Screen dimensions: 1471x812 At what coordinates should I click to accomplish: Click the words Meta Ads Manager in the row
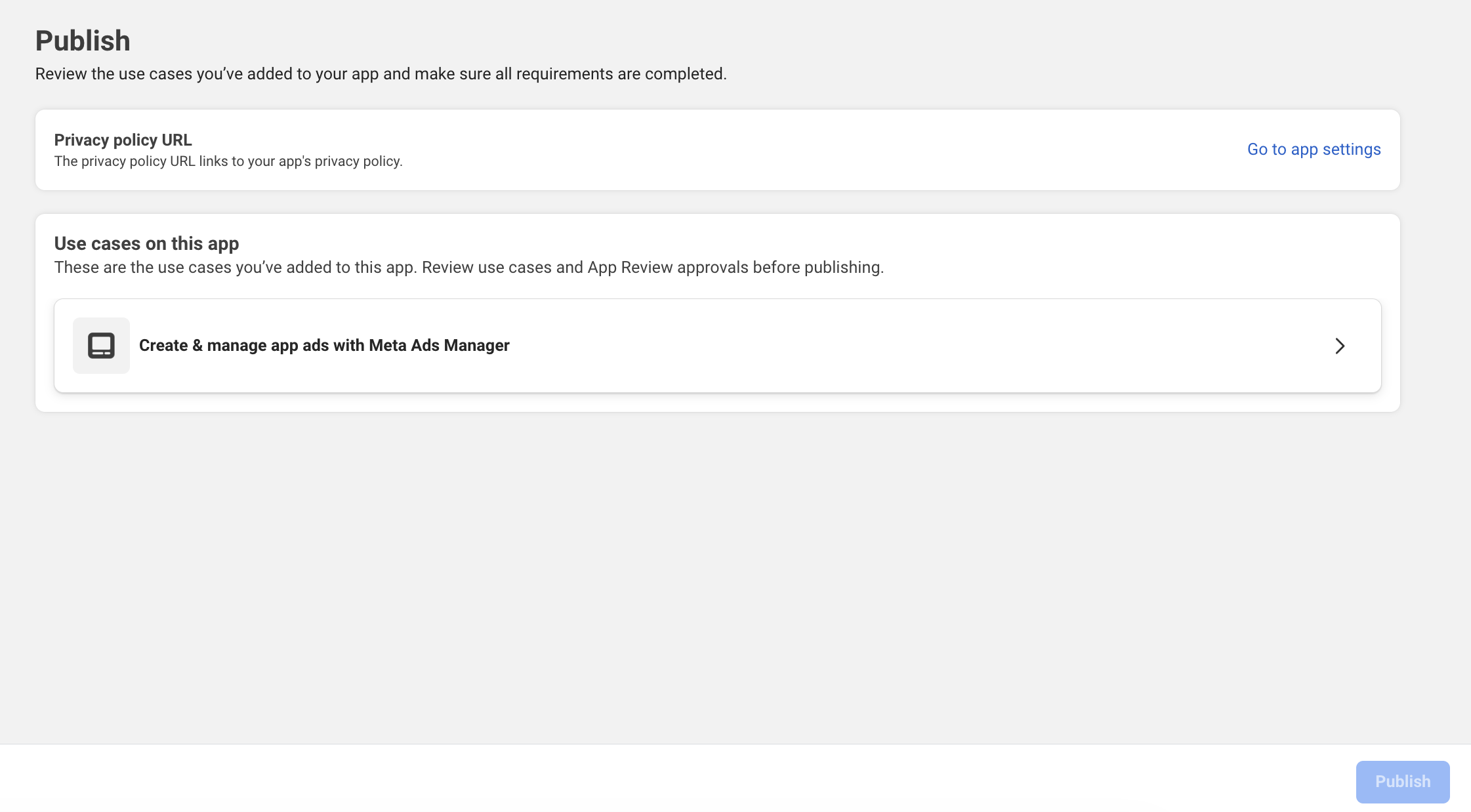pyautogui.click(x=439, y=346)
